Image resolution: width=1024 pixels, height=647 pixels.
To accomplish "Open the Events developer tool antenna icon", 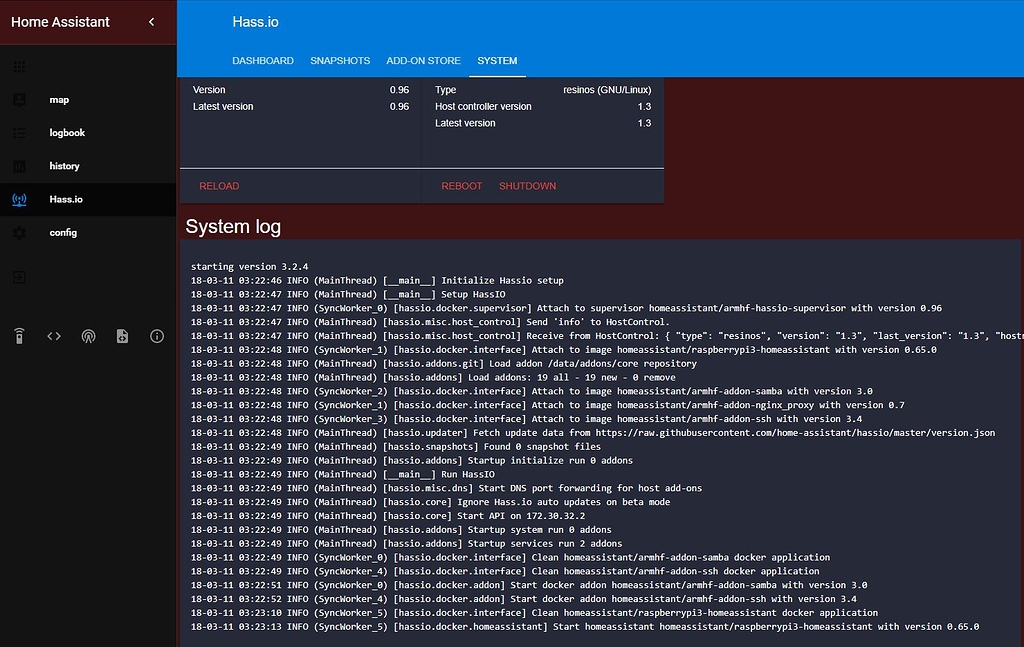I will click(x=88, y=337).
